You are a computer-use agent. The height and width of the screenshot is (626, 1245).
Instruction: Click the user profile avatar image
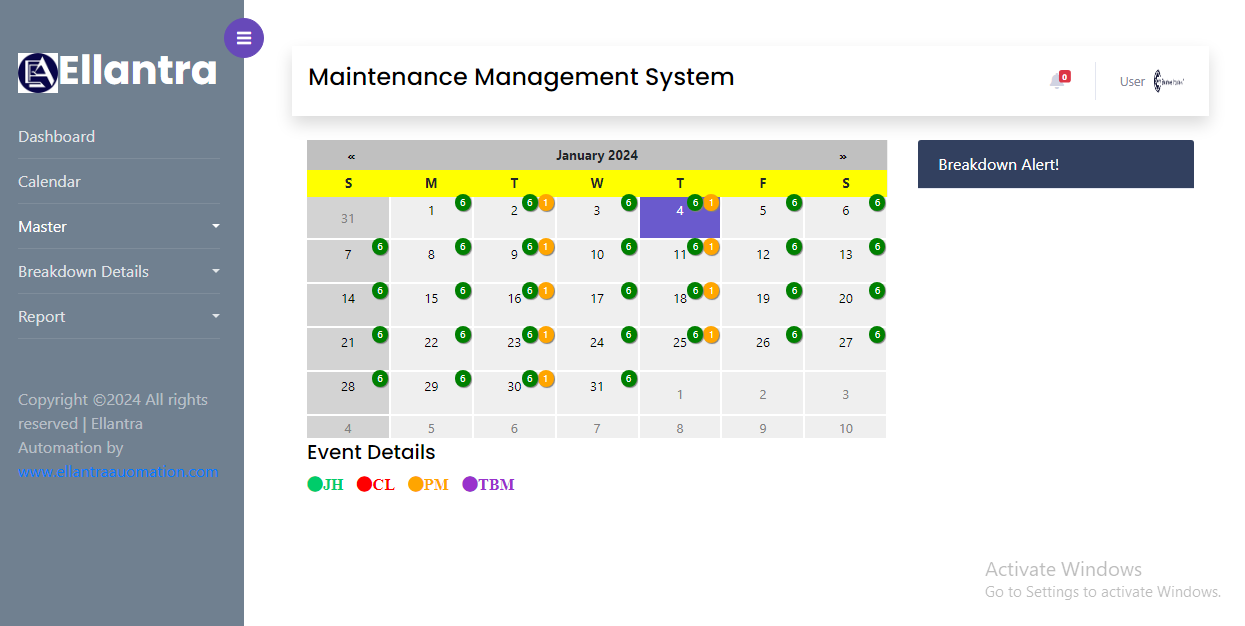pyautogui.click(x=1168, y=81)
